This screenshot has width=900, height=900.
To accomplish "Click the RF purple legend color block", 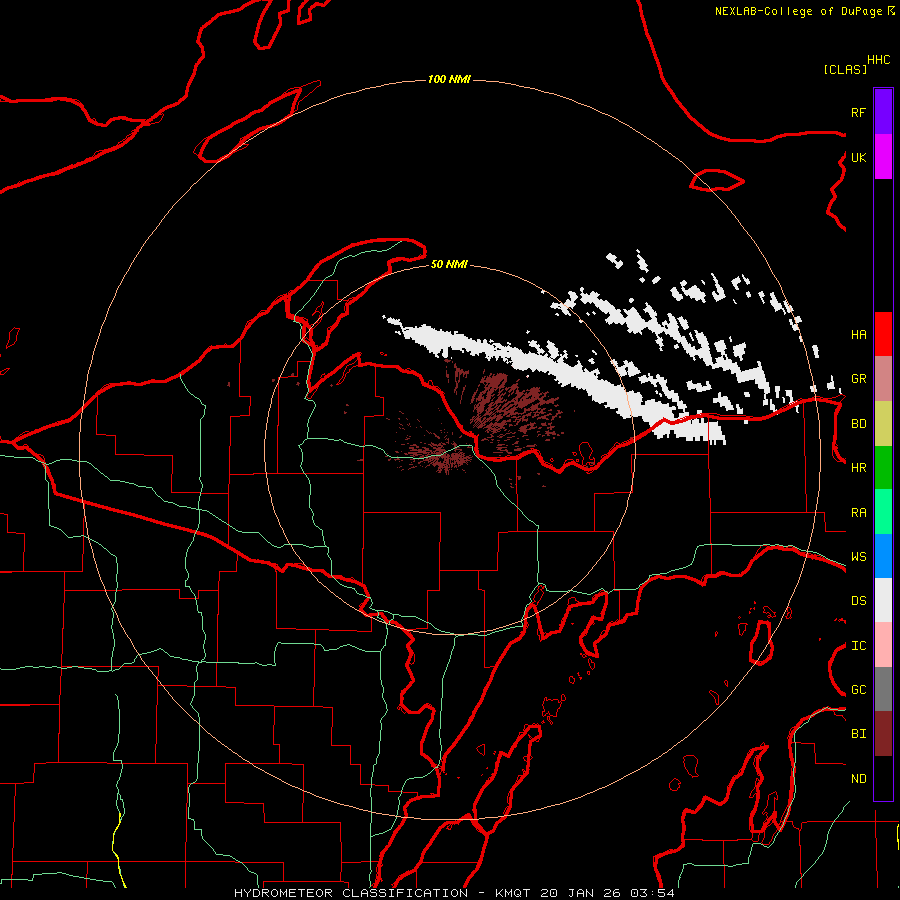I will (x=883, y=112).
